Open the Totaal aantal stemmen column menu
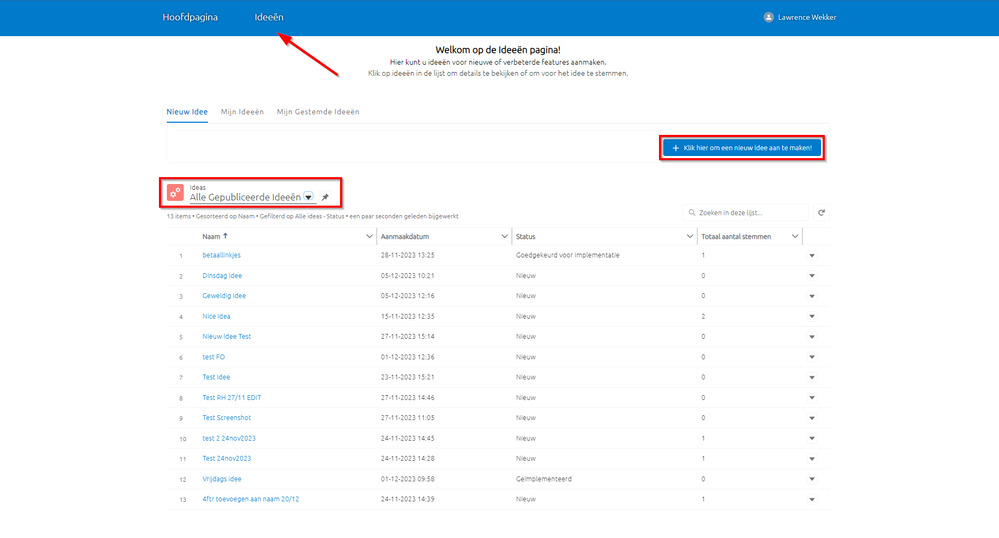This screenshot has height=538, width=999. [x=795, y=236]
